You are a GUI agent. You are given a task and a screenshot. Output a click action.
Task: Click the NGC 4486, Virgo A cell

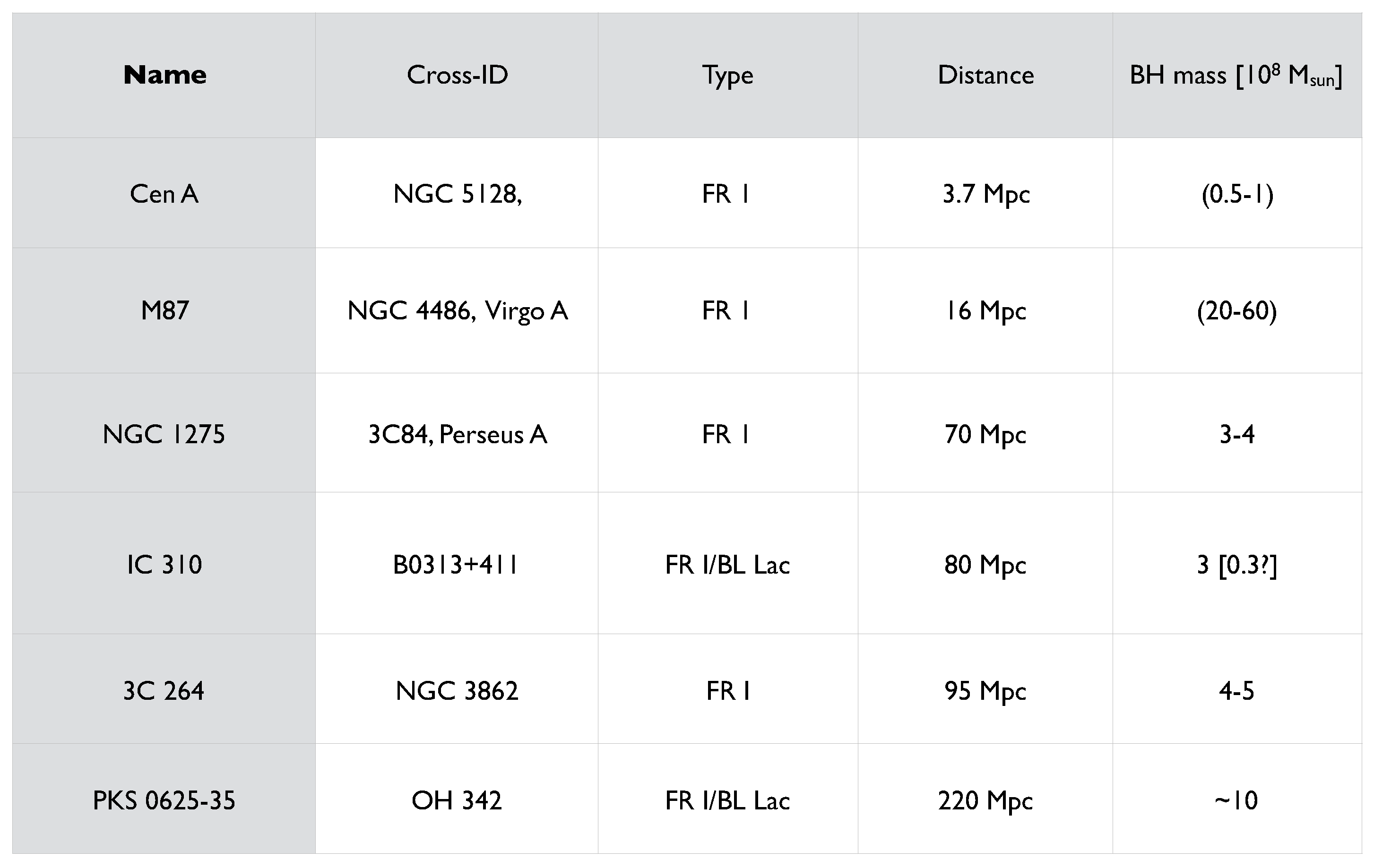(x=457, y=311)
